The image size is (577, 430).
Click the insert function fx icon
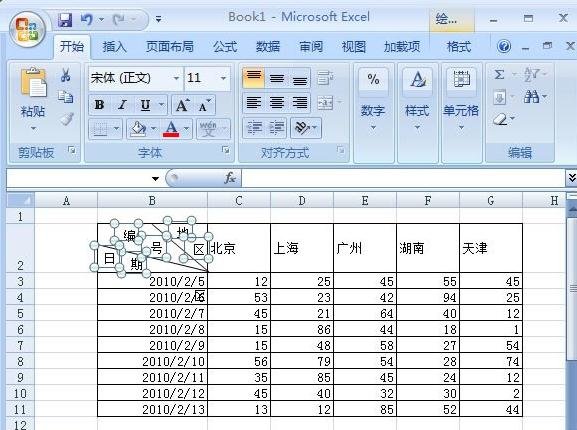tap(230, 178)
